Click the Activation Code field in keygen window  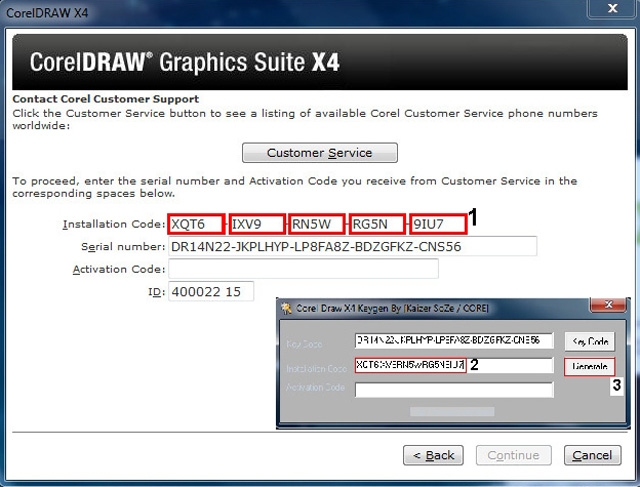click(x=454, y=389)
